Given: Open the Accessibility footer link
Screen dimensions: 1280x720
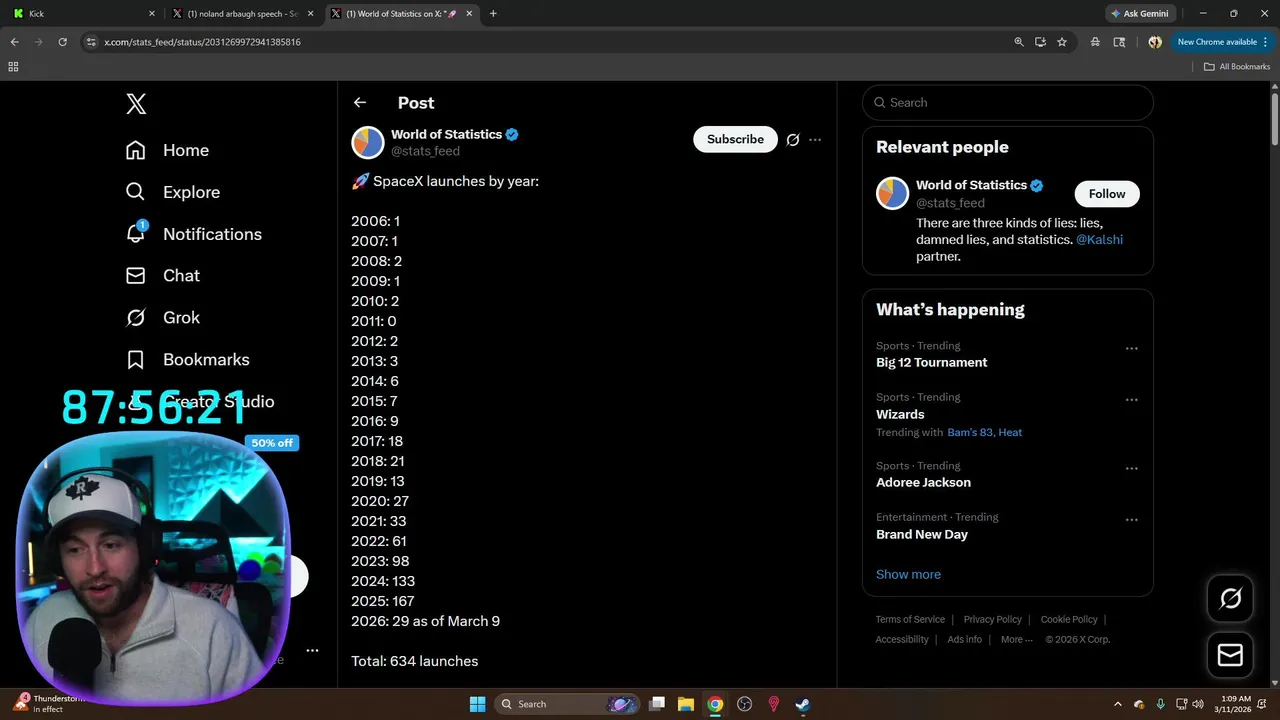Looking at the screenshot, I should tap(902, 639).
